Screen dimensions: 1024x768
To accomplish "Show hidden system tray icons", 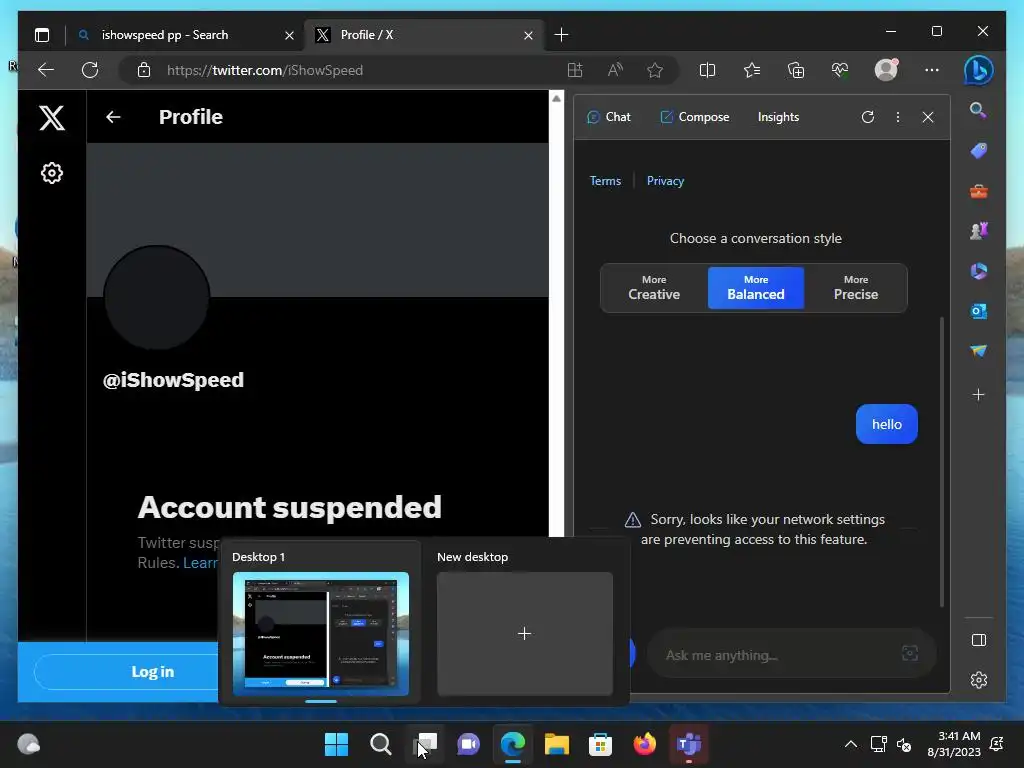I will 850,744.
